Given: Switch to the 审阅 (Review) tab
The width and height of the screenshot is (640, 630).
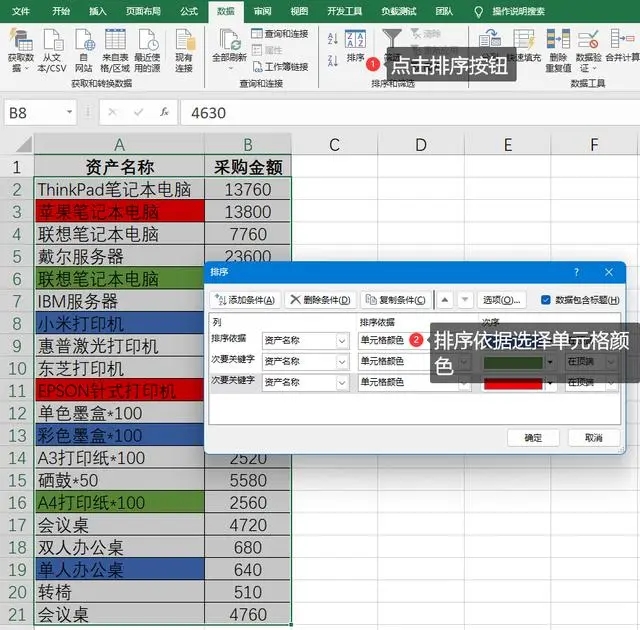Looking at the screenshot, I should [x=262, y=11].
